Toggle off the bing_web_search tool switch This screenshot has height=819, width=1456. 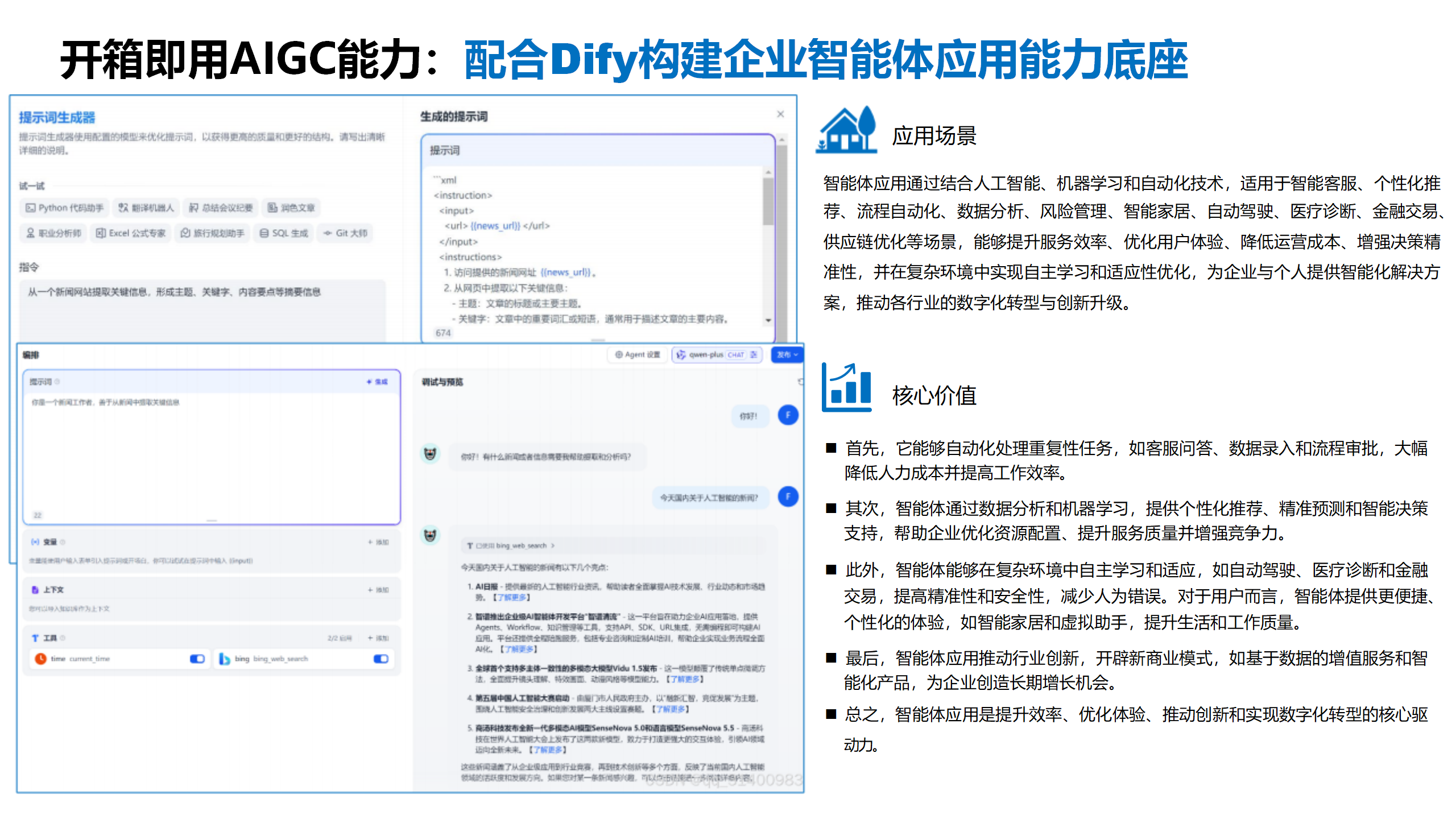(380, 659)
